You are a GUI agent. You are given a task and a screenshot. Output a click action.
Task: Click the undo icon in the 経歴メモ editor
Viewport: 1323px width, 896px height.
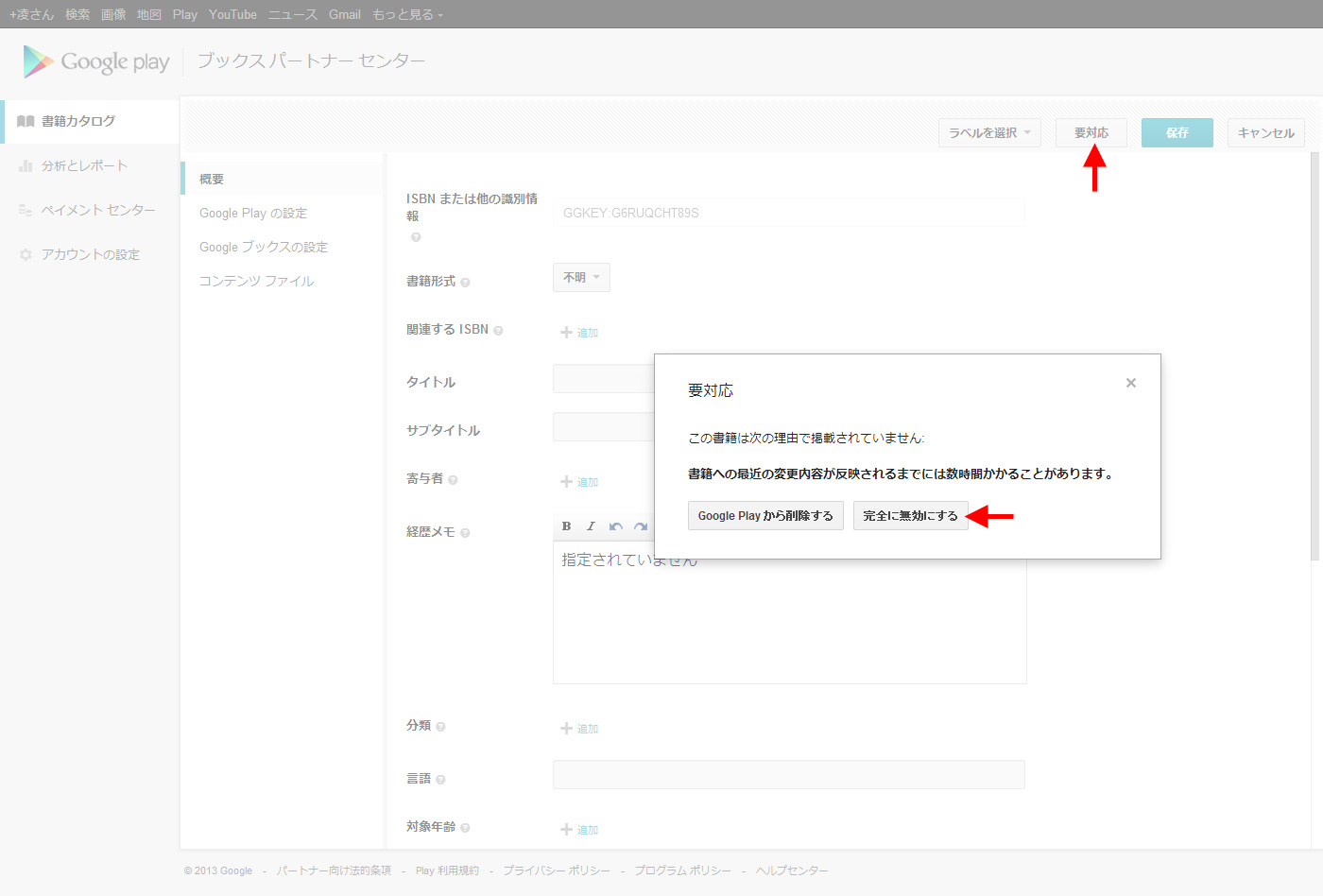pos(616,526)
